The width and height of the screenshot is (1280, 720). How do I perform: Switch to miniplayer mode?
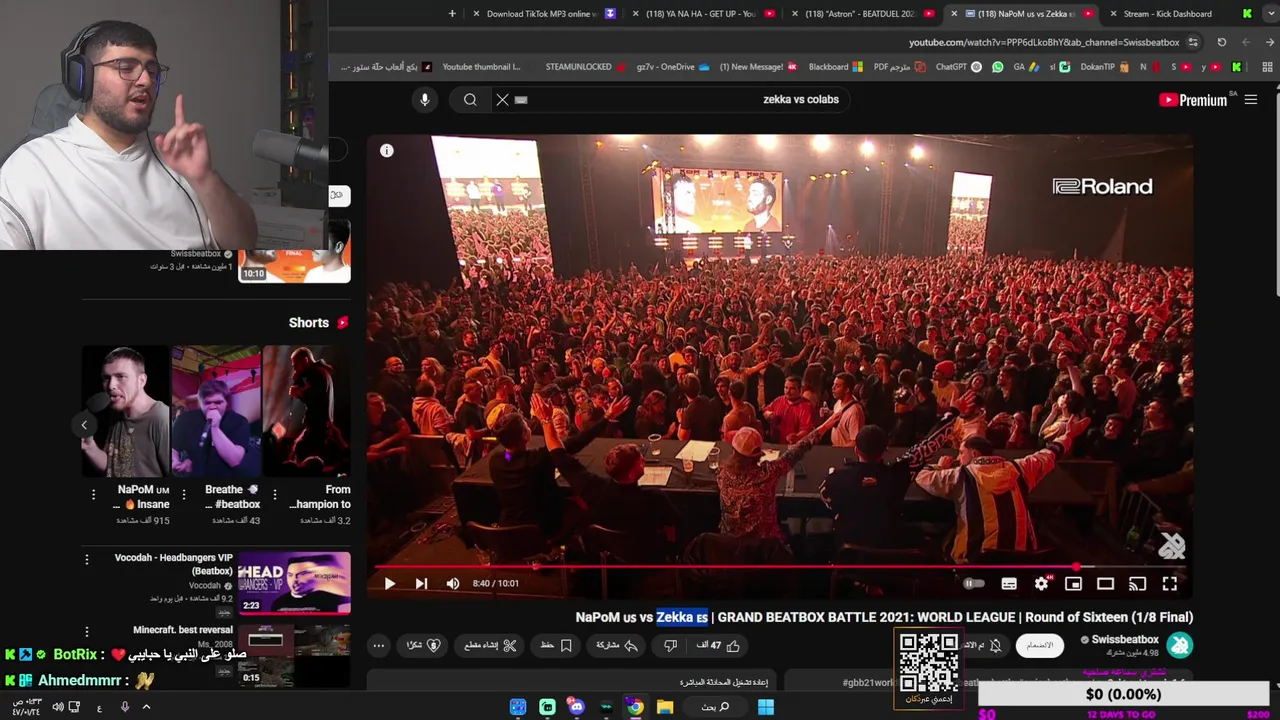(1073, 584)
